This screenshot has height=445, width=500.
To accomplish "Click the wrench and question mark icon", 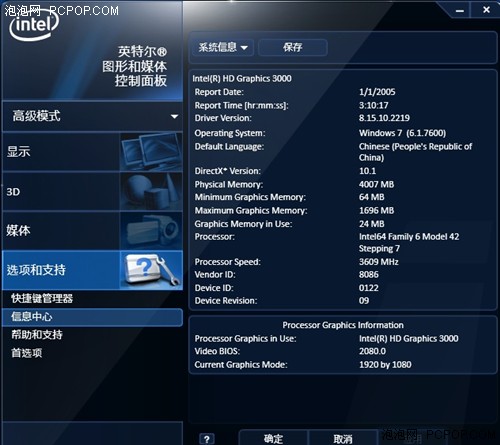I will (151, 270).
